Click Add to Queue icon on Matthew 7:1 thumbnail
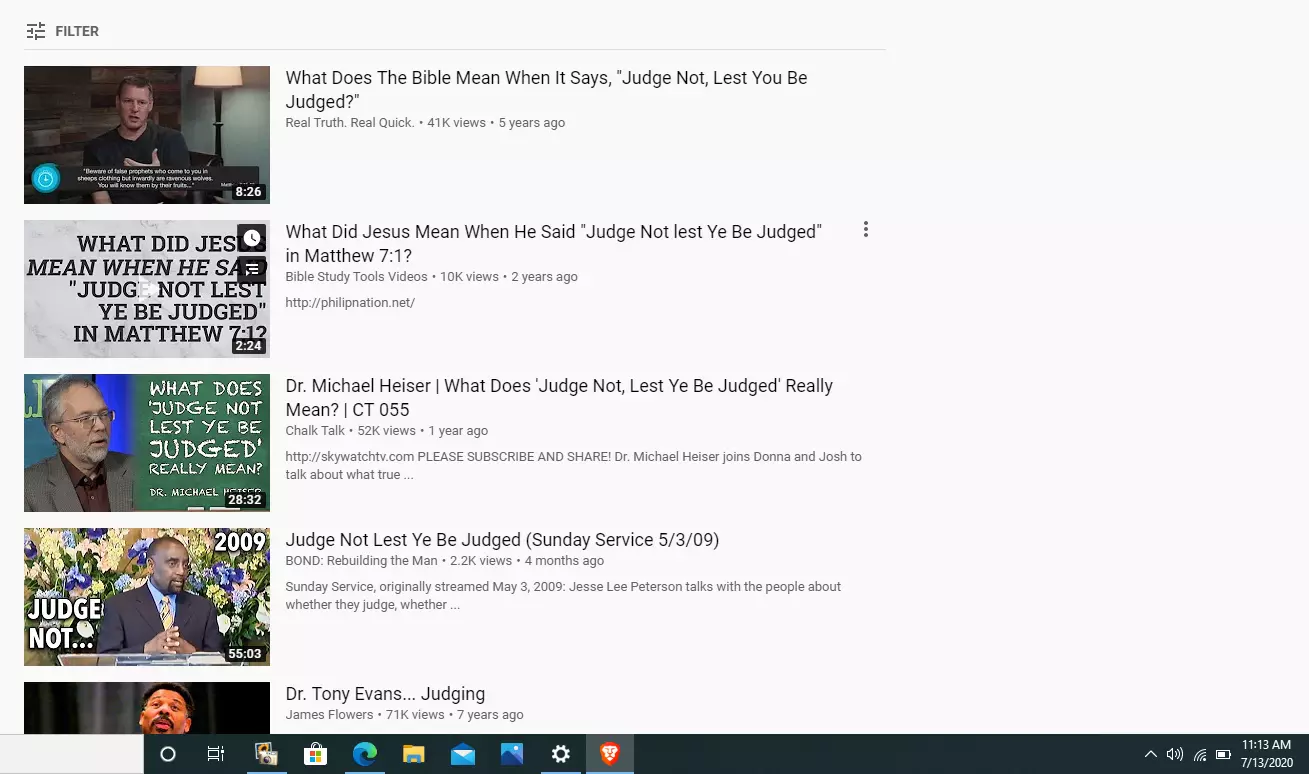Image resolution: width=1309 pixels, height=774 pixels. click(252, 268)
